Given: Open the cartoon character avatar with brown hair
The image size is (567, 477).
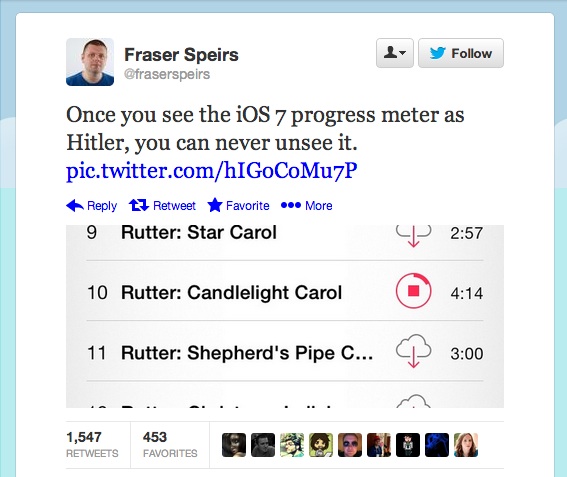Looking at the screenshot, I should [x=321, y=445].
